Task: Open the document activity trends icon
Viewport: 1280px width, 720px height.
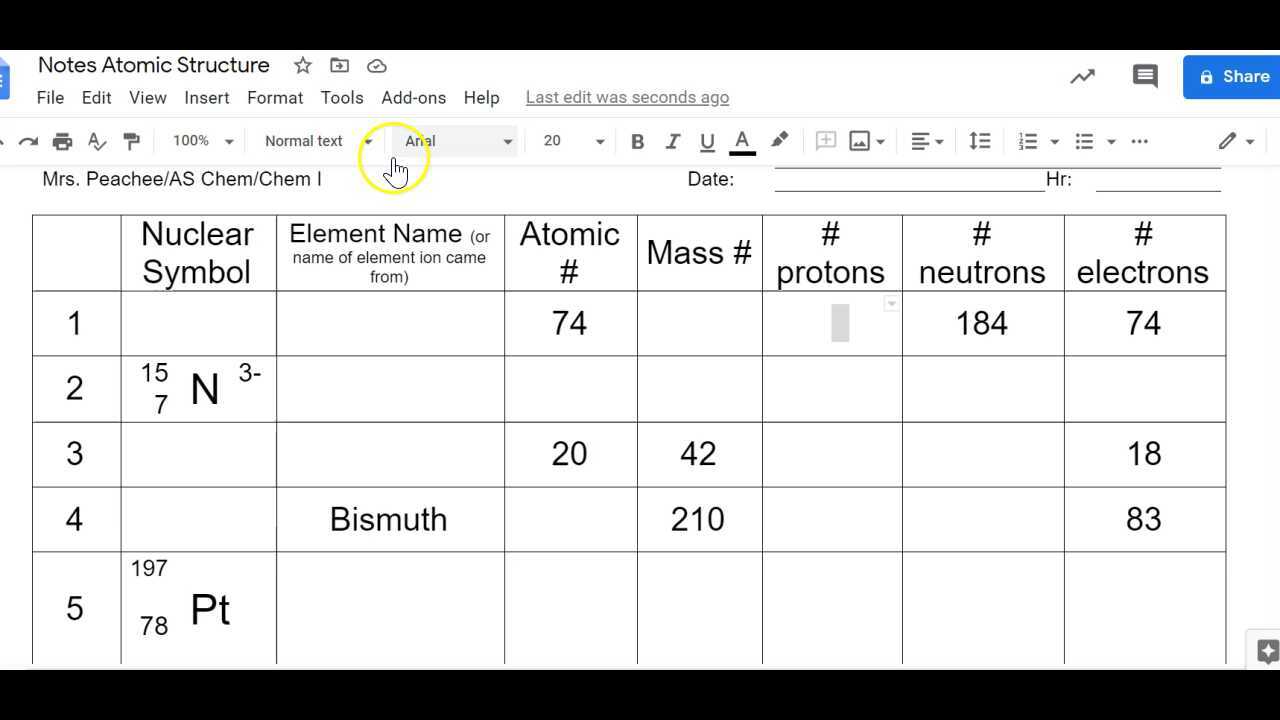Action: point(1081,76)
